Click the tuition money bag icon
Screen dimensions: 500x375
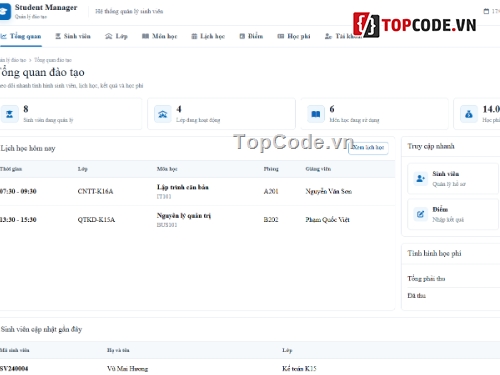(469, 114)
